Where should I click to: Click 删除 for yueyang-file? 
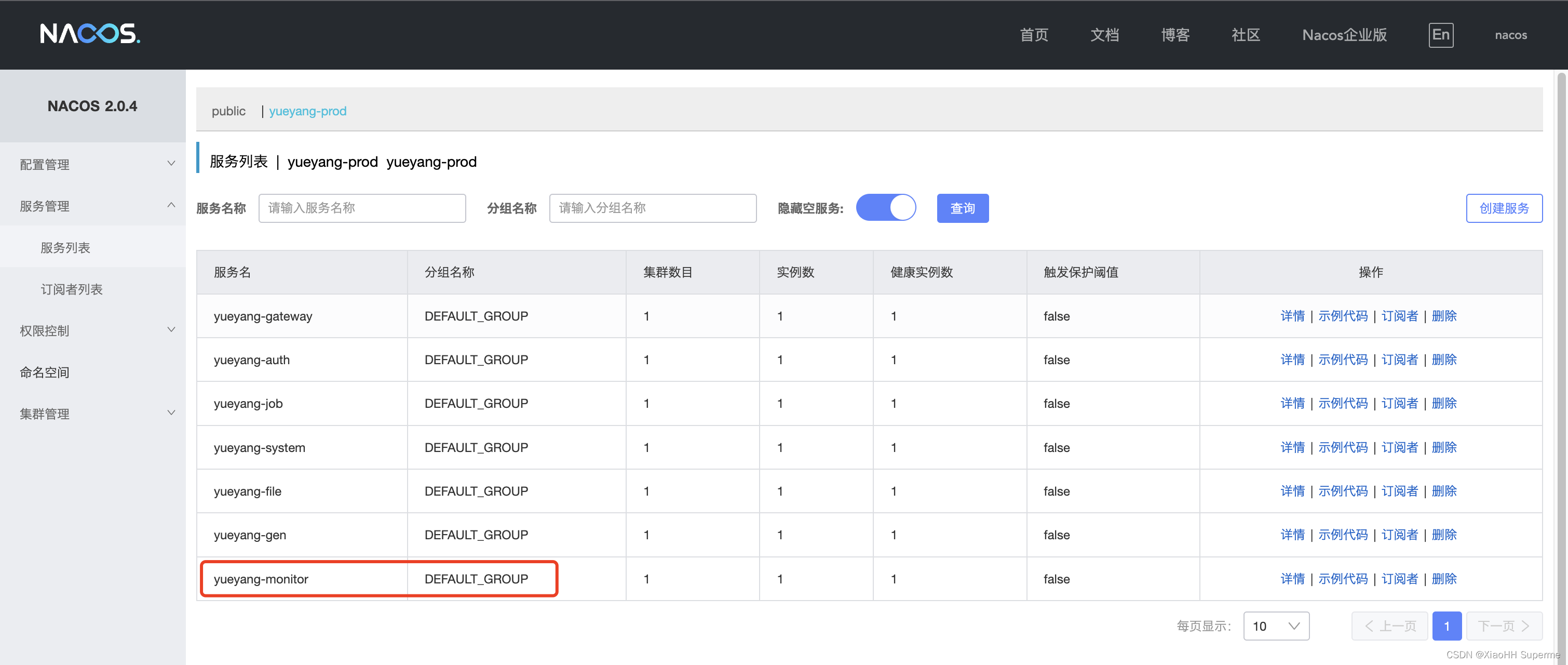tap(1444, 491)
